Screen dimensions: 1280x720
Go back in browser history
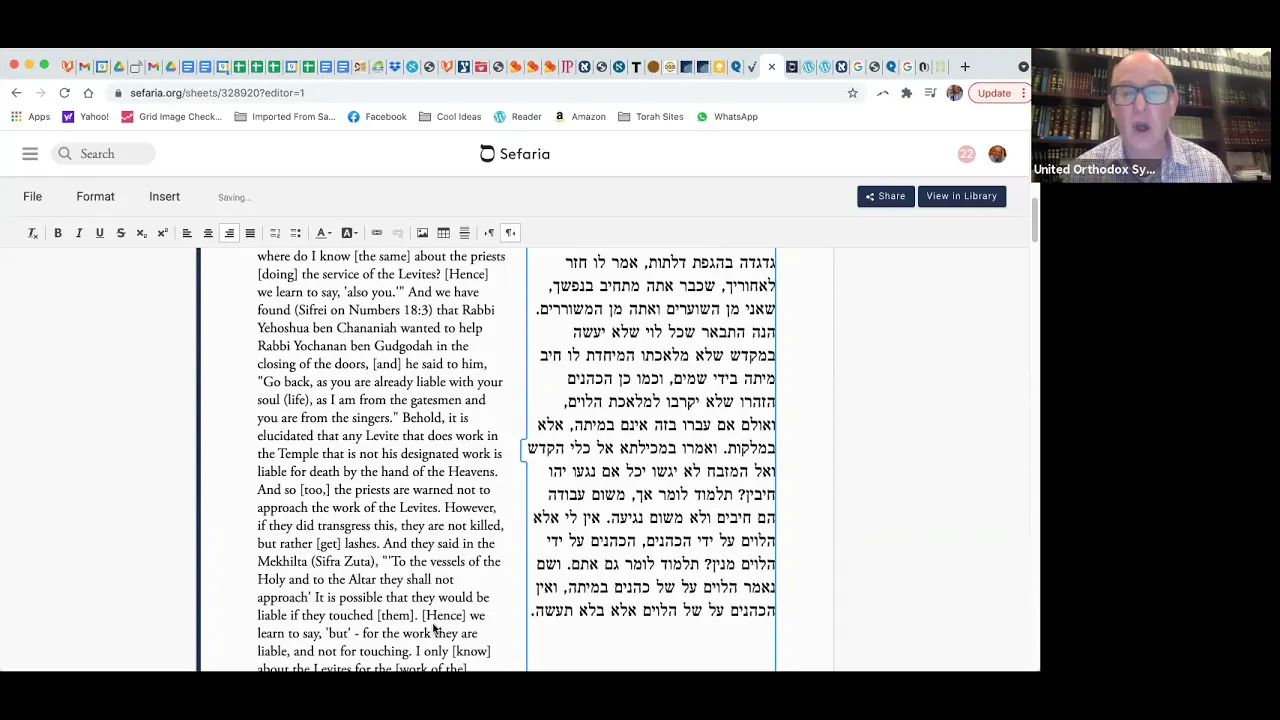(16, 93)
